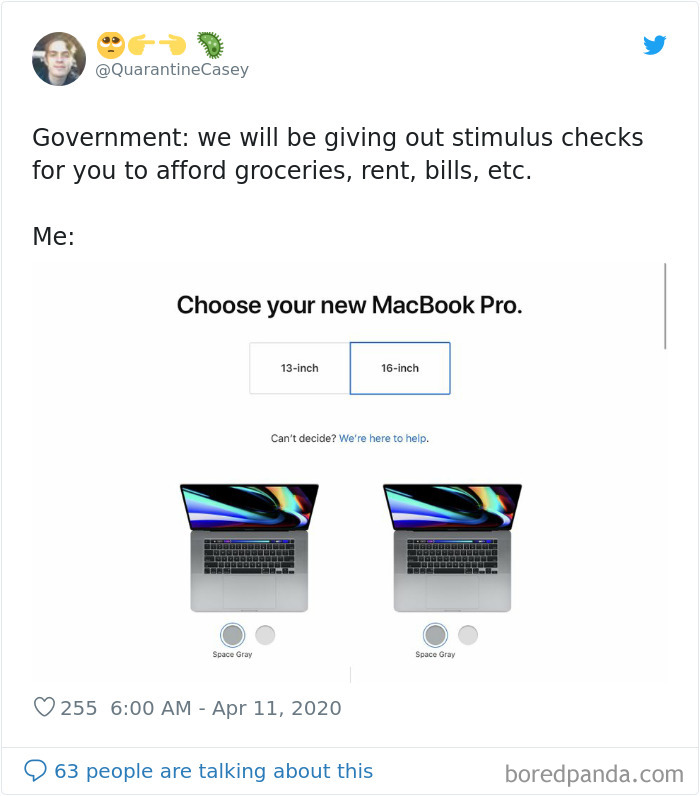Click the pleading face emoji in display name

tap(111, 45)
